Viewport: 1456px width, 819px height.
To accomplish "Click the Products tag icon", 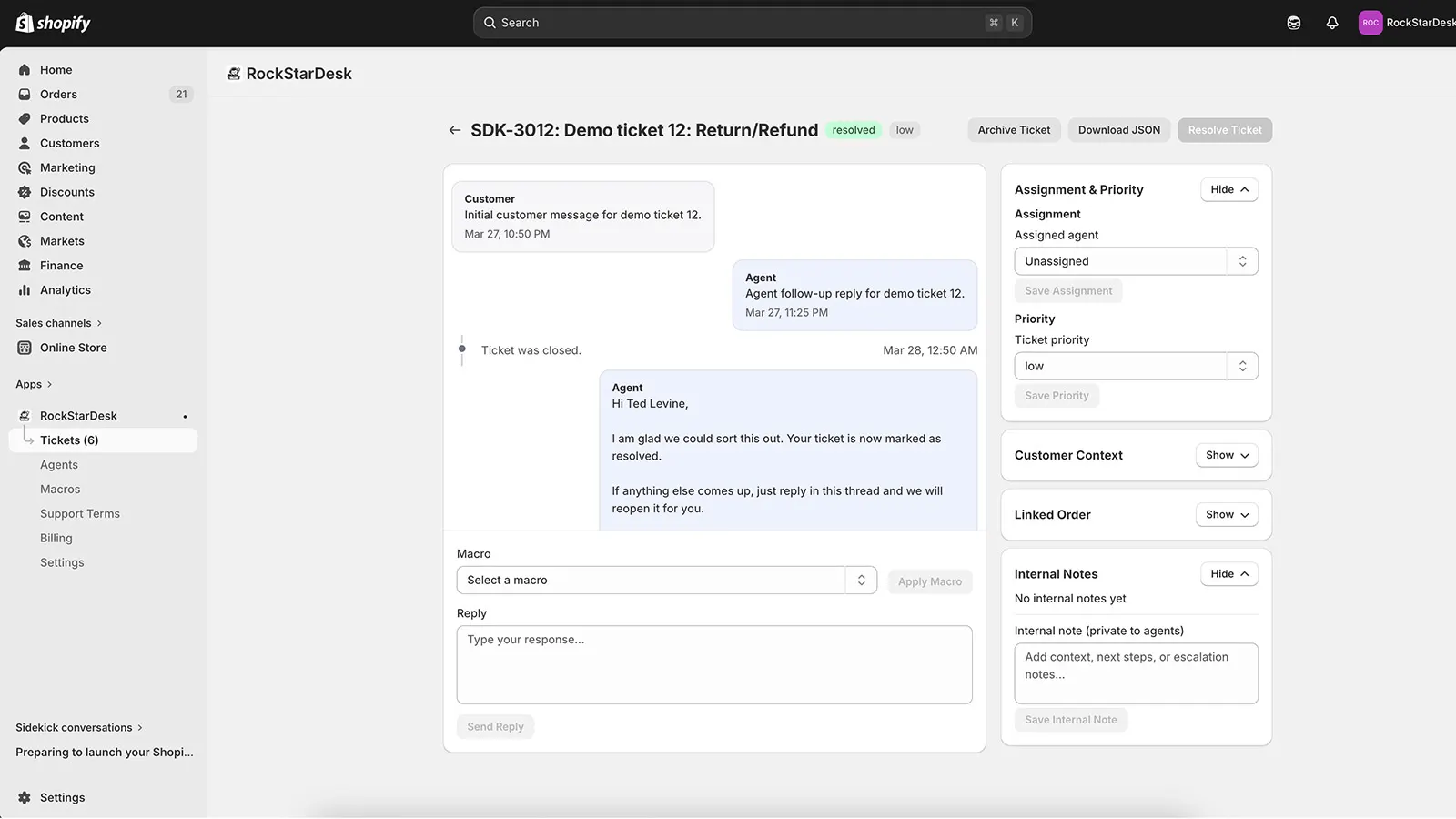I will click(x=25, y=119).
